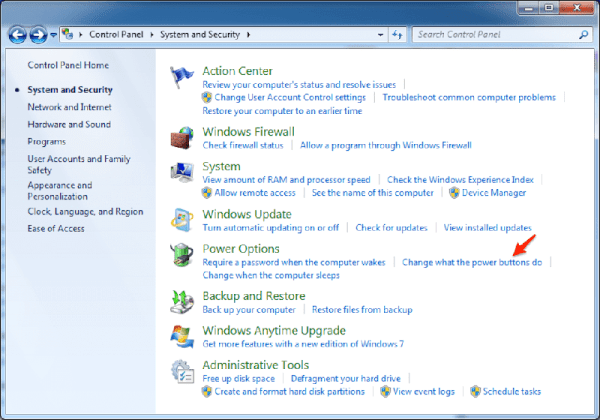Image resolution: width=600 pixels, height=420 pixels.
Task: Open the Windows Firewall icon
Action: tap(183, 138)
